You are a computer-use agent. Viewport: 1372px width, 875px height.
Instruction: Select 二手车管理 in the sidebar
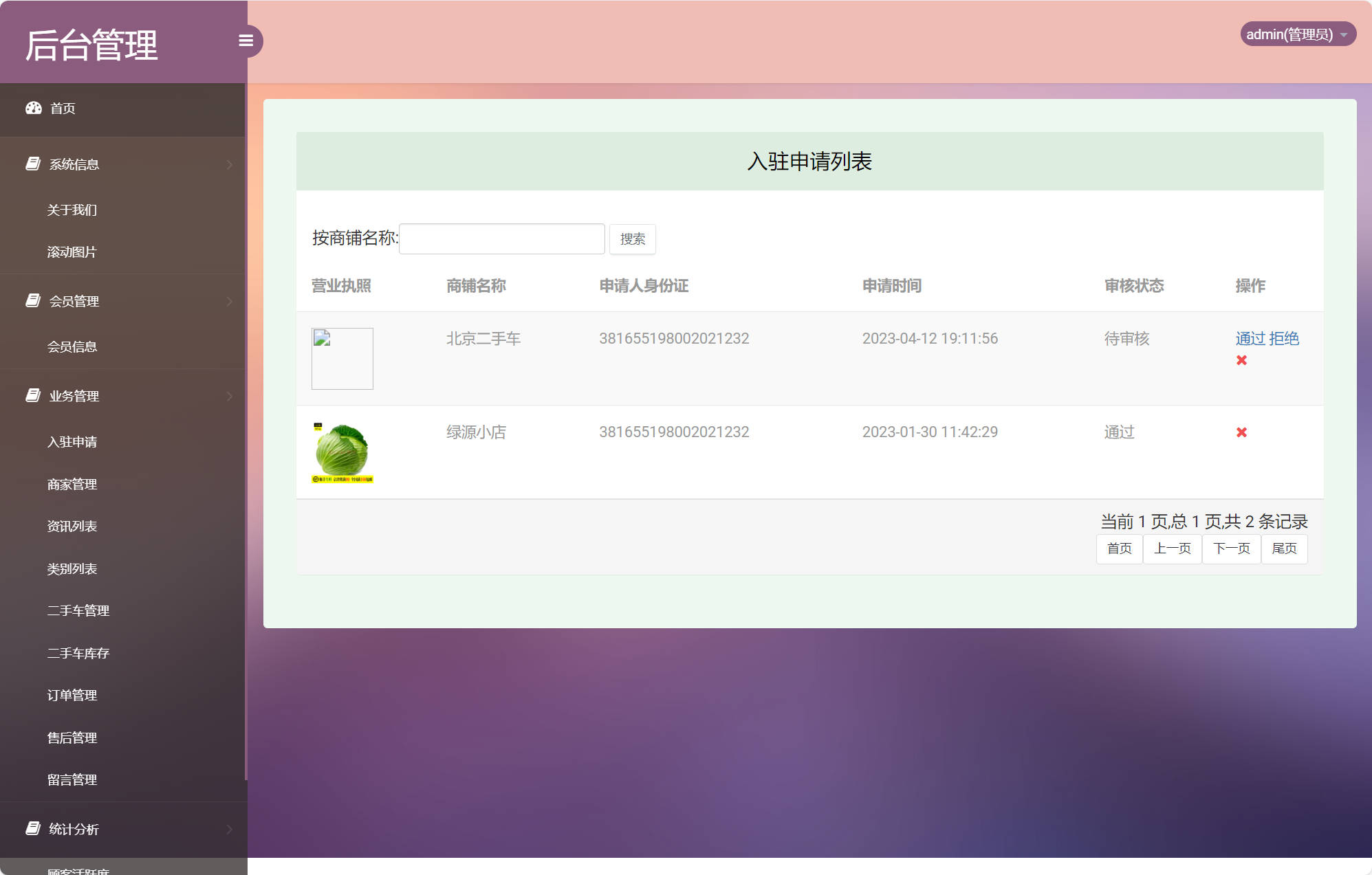coord(78,610)
